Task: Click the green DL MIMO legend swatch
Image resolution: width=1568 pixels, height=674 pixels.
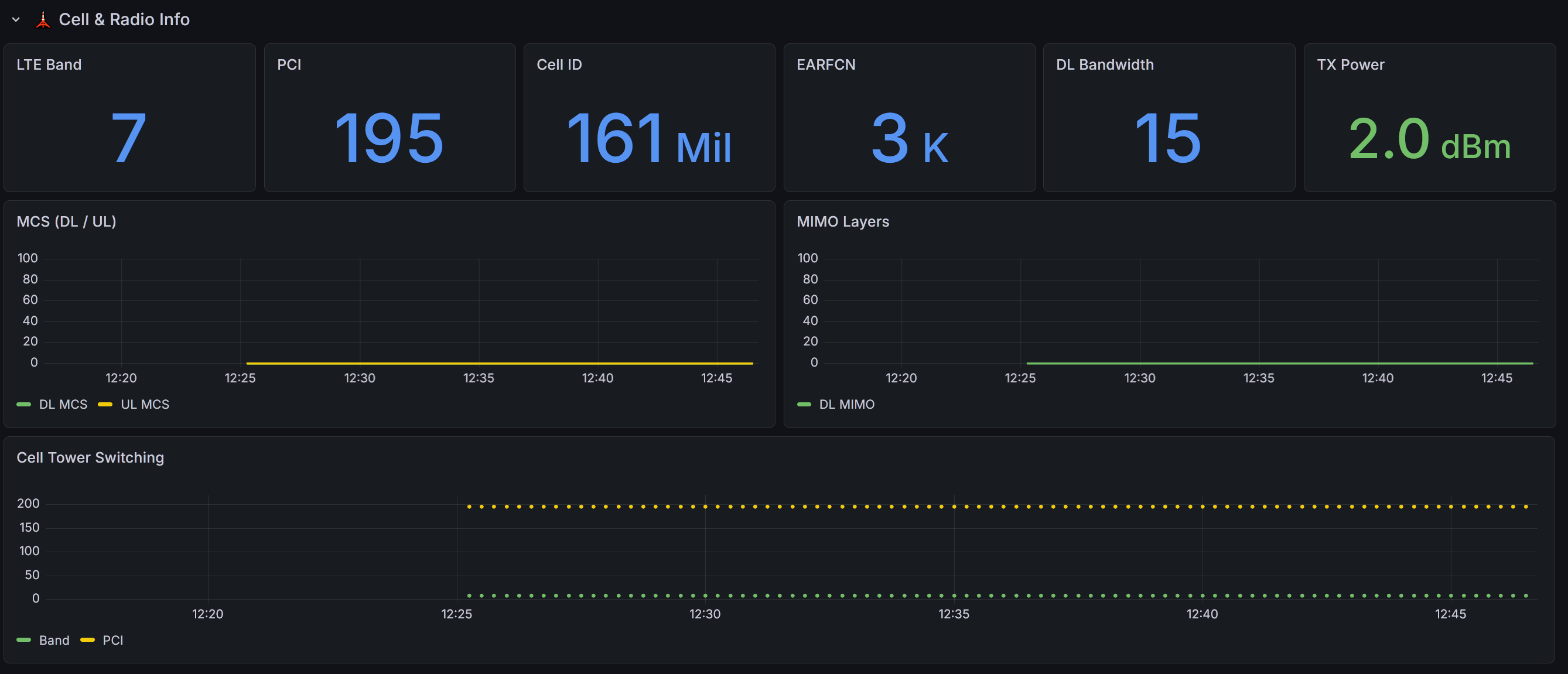Action: [x=804, y=405]
